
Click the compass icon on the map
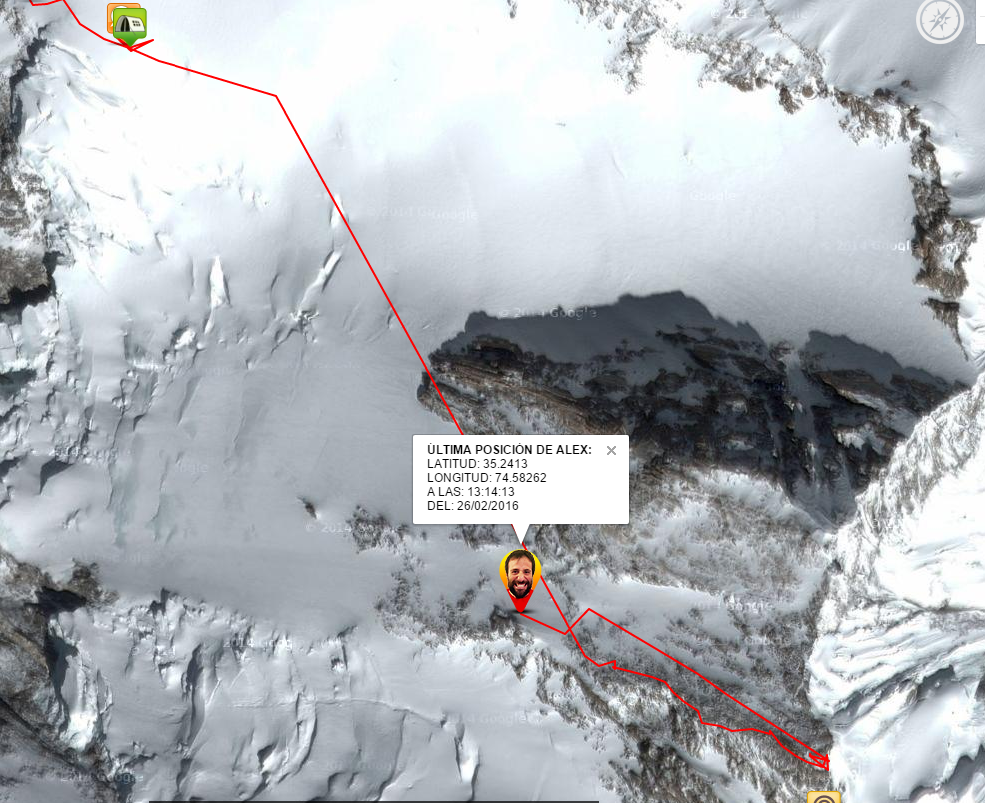tap(940, 20)
